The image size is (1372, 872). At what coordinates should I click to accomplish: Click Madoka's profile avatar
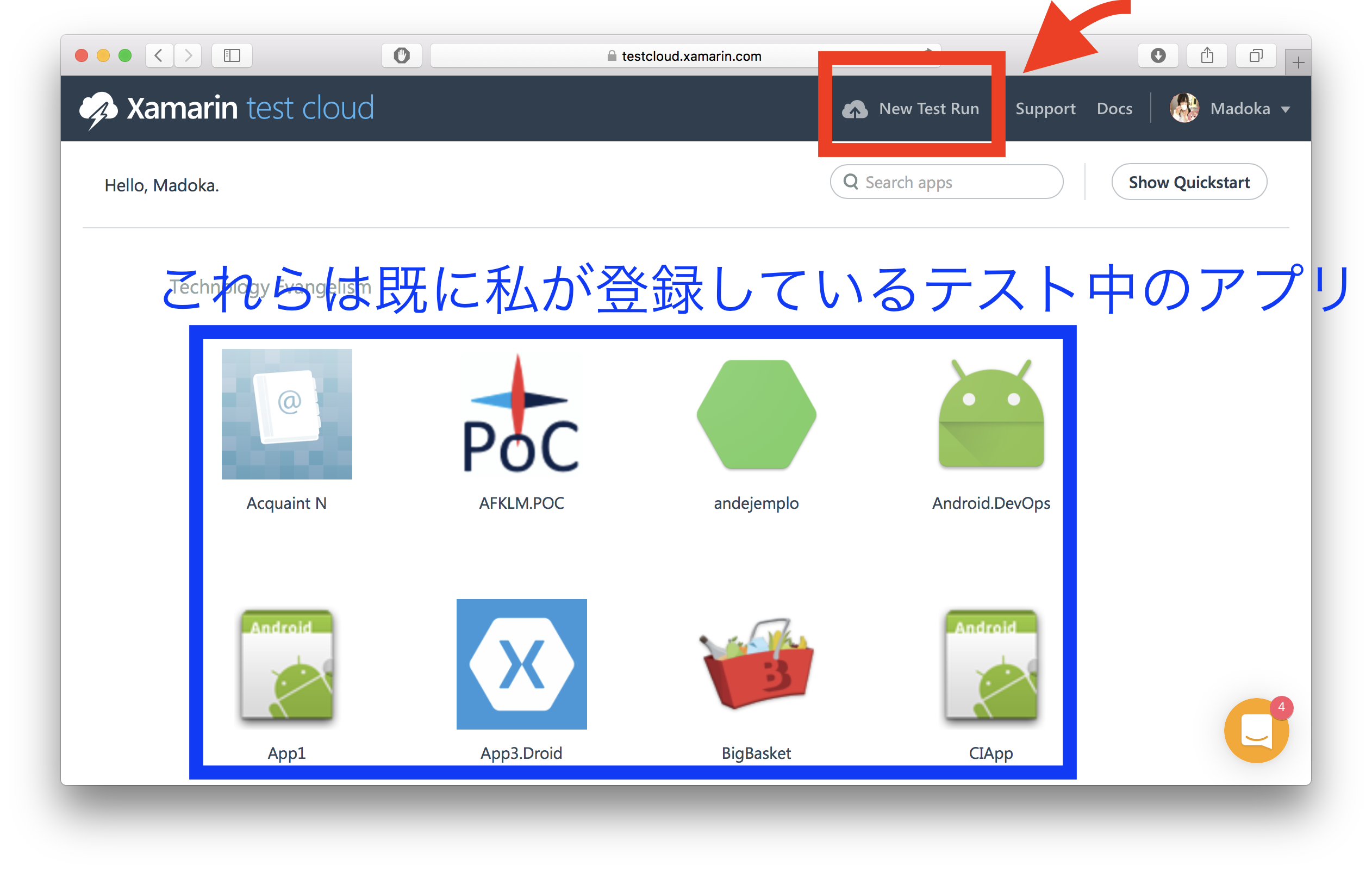[1184, 108]
